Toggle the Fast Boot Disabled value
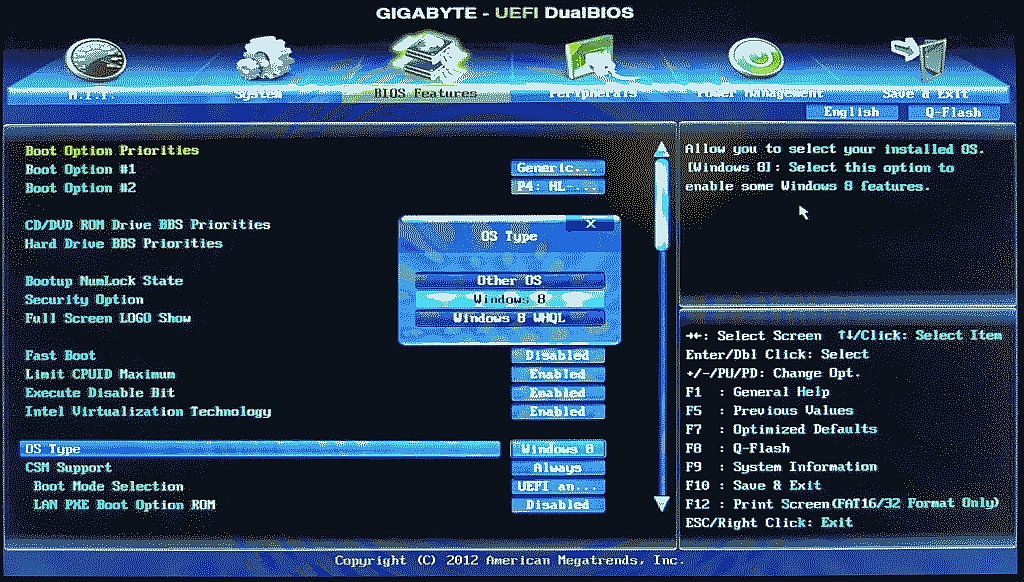Viewport: 1024px width, 582px height. click(557, 355)
